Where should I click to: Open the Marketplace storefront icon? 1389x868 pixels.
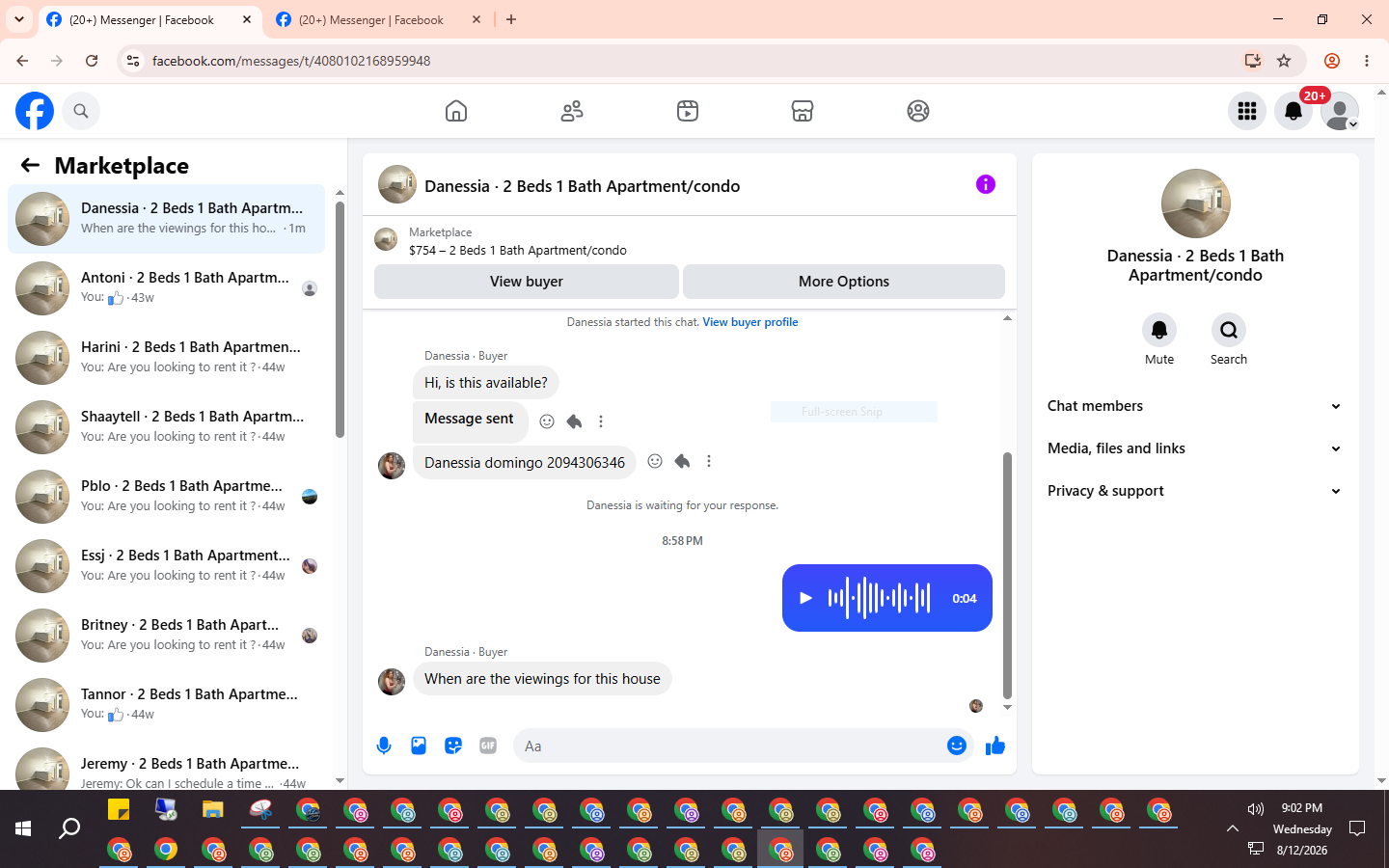pyautogui.click(x=803, y=111)
